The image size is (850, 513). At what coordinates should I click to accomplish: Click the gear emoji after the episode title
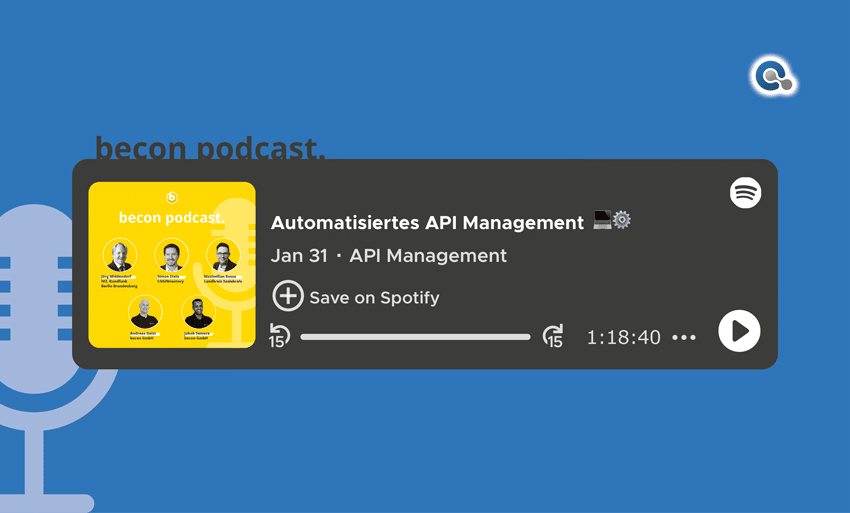click(622, 221)
